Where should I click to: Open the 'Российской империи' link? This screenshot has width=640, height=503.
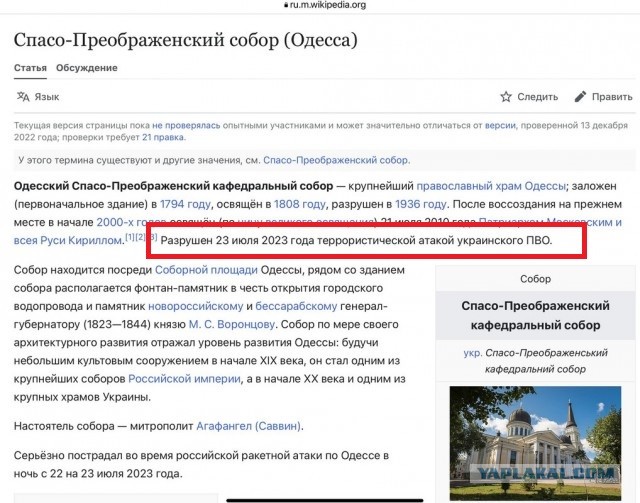point(184,379)
